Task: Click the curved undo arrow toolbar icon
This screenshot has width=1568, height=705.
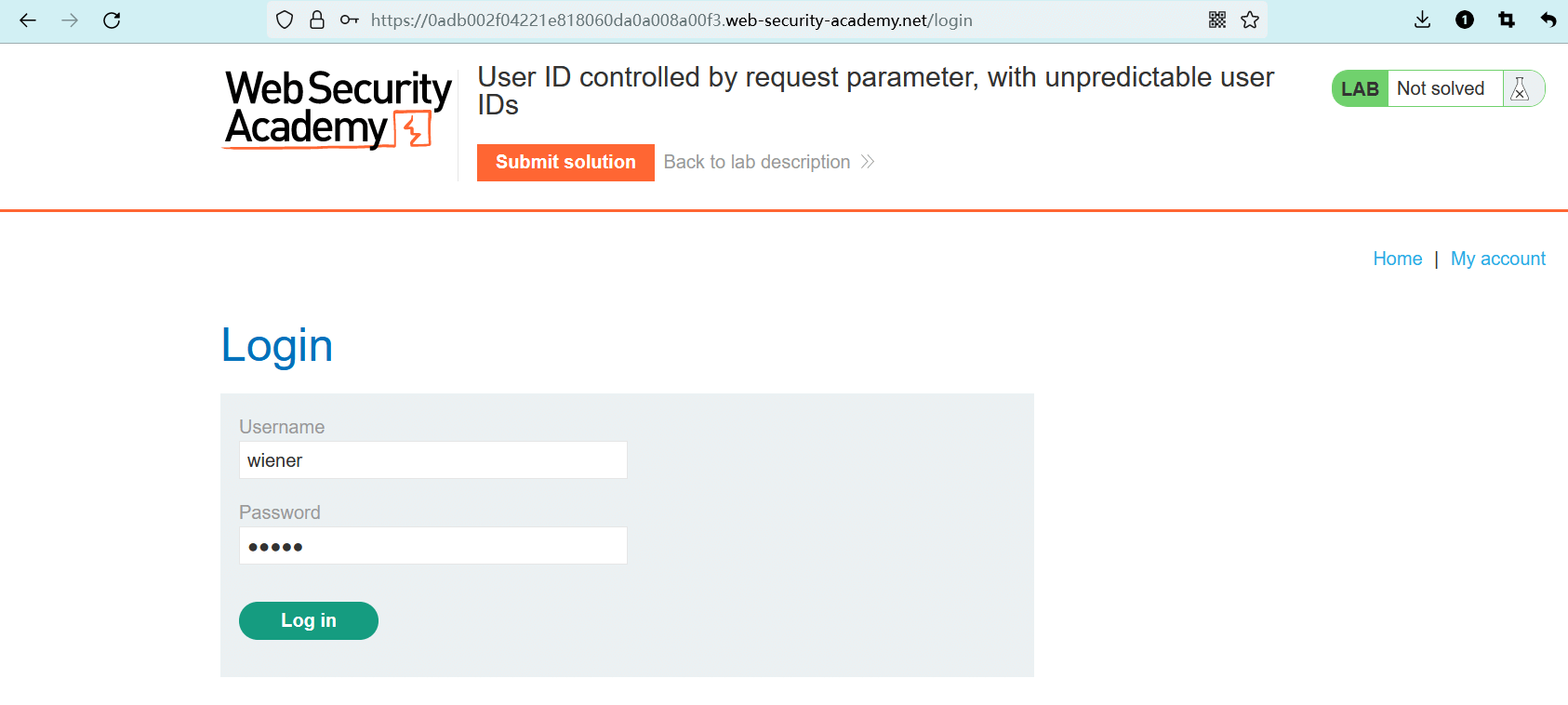Action: (x=1548, y=20)
